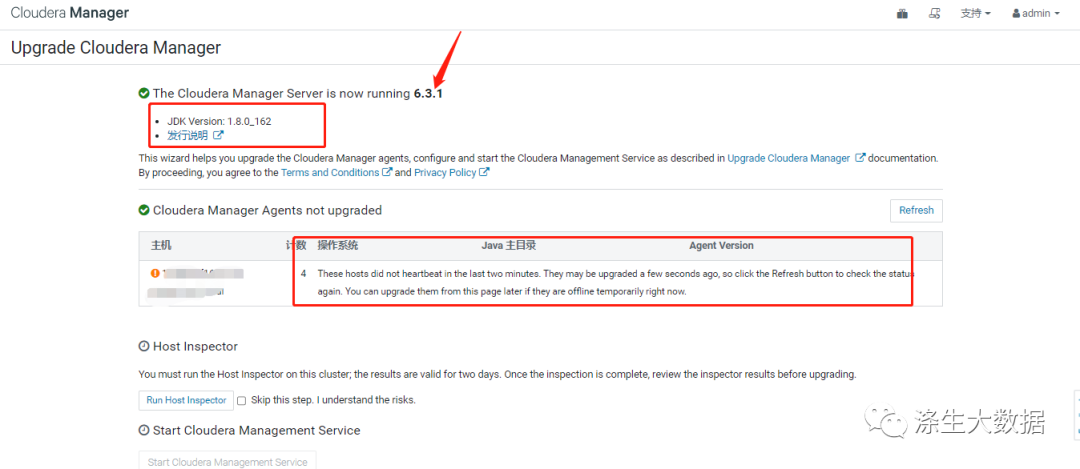Open the 发行说明 release notes link

coord(187,136)
